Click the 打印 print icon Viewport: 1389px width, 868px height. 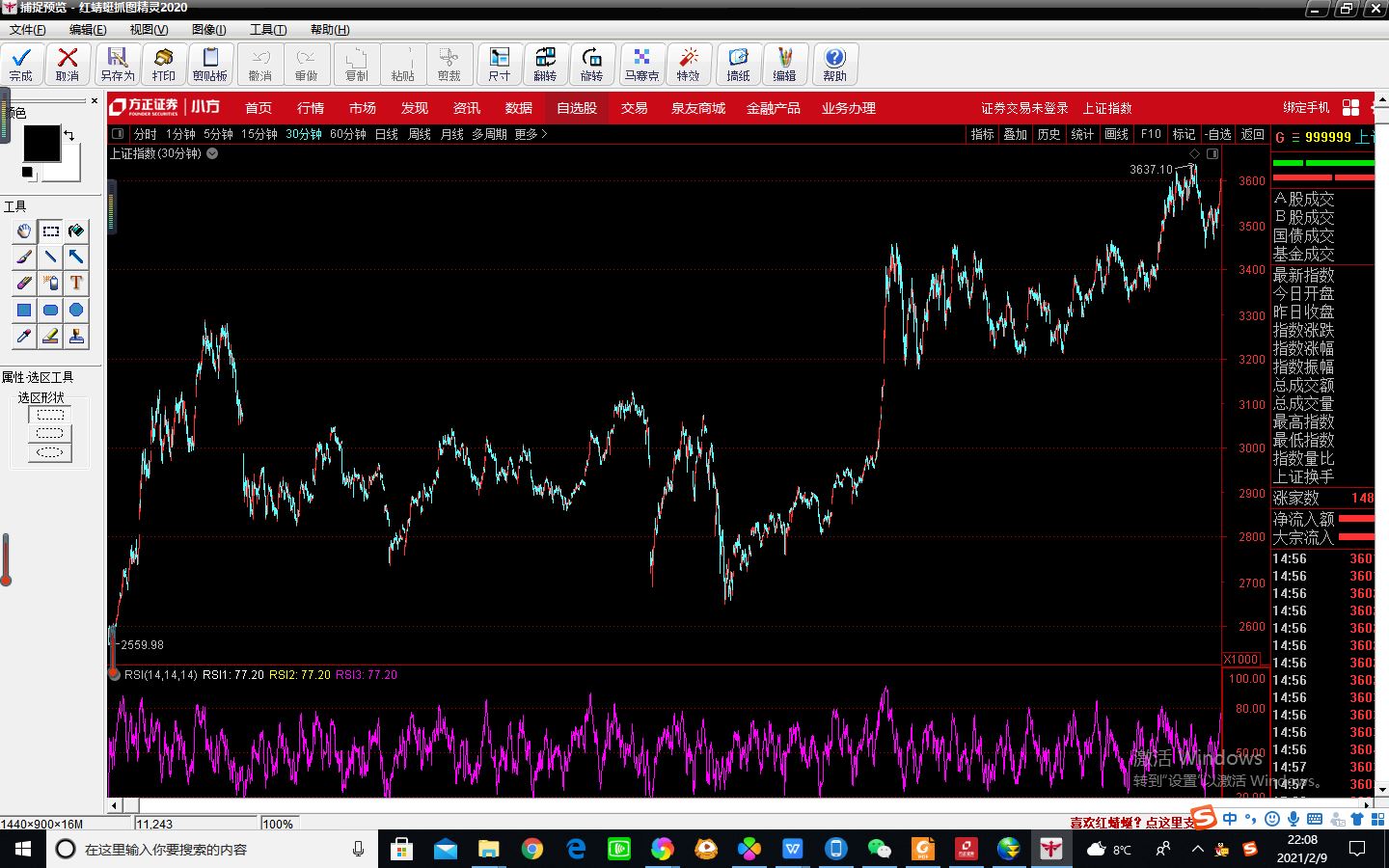pyautogui.click(x=164, y=64)
